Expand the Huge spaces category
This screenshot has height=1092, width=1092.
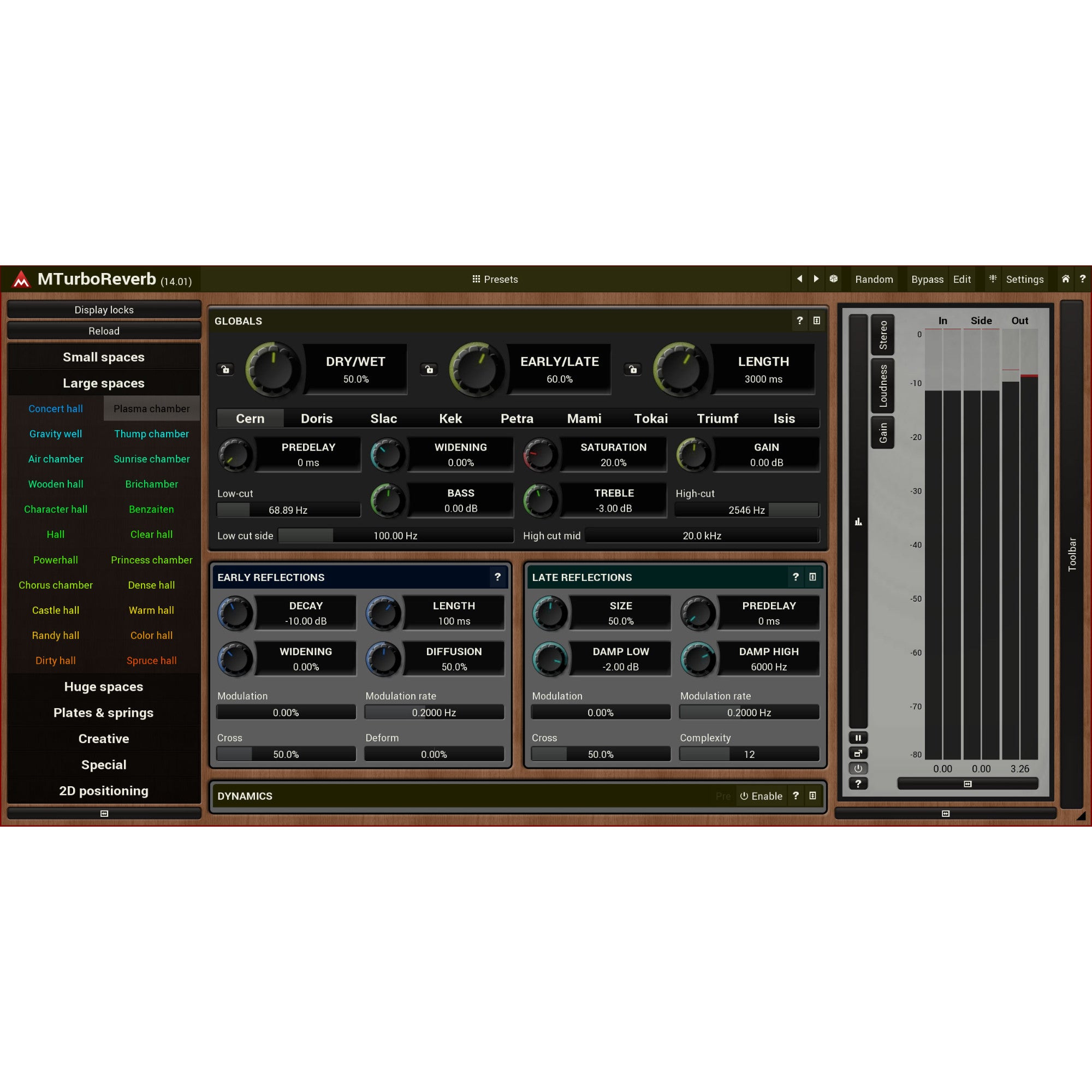coord(104,687)
